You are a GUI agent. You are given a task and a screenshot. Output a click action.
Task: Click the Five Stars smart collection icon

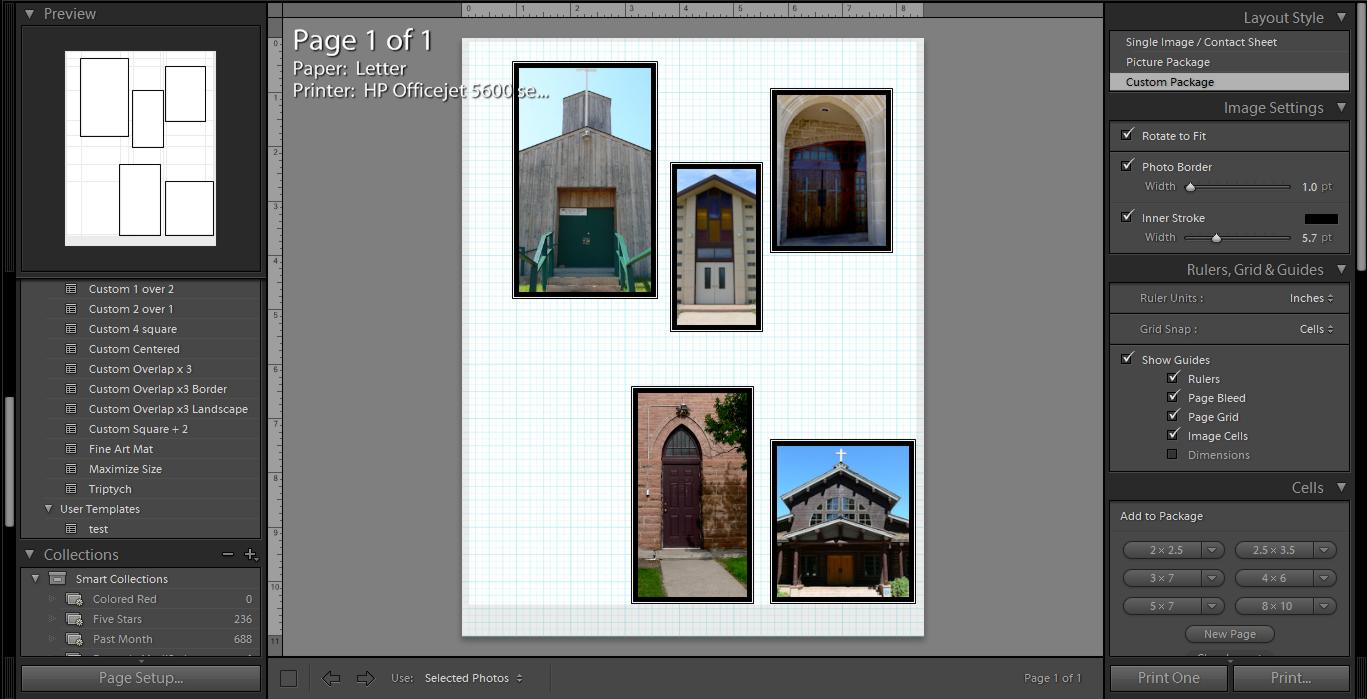coord(74,619)
